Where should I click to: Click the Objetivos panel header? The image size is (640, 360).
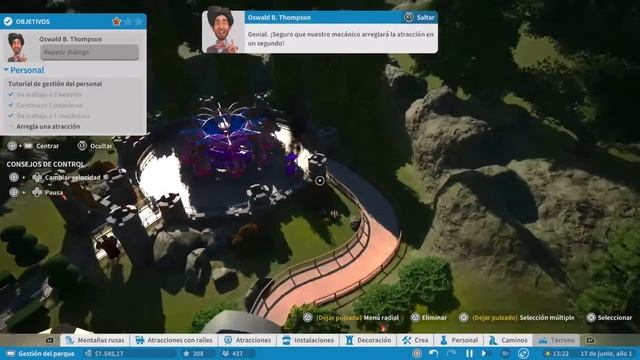73,21
